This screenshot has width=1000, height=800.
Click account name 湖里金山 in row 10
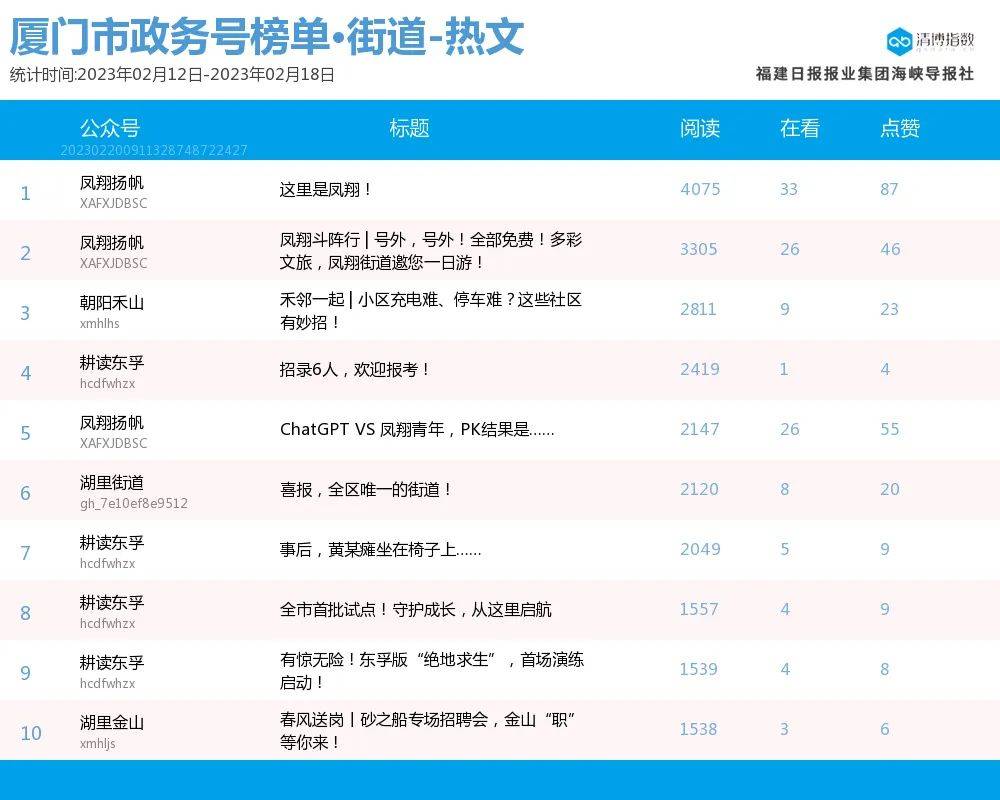[x=112, y=723]
